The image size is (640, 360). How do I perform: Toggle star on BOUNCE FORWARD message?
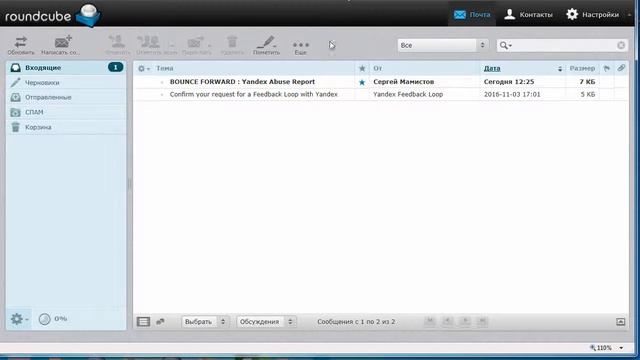[x=362, y=82]
